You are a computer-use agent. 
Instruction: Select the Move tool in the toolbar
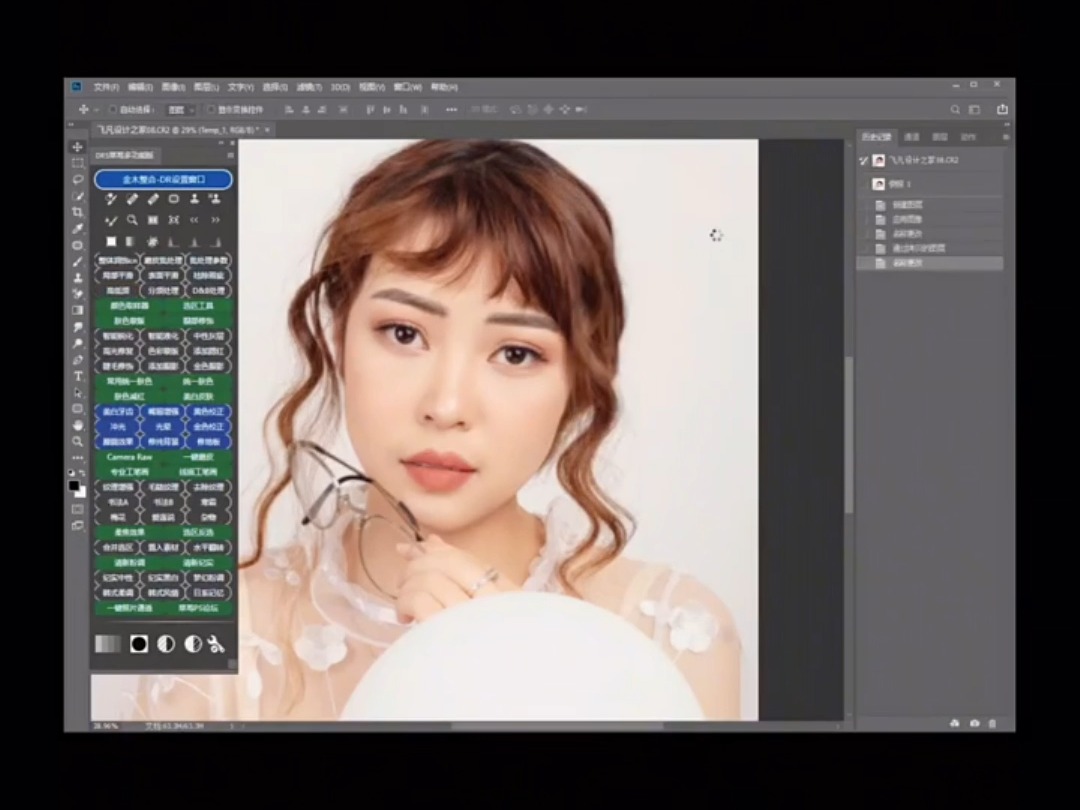[78, 147]
